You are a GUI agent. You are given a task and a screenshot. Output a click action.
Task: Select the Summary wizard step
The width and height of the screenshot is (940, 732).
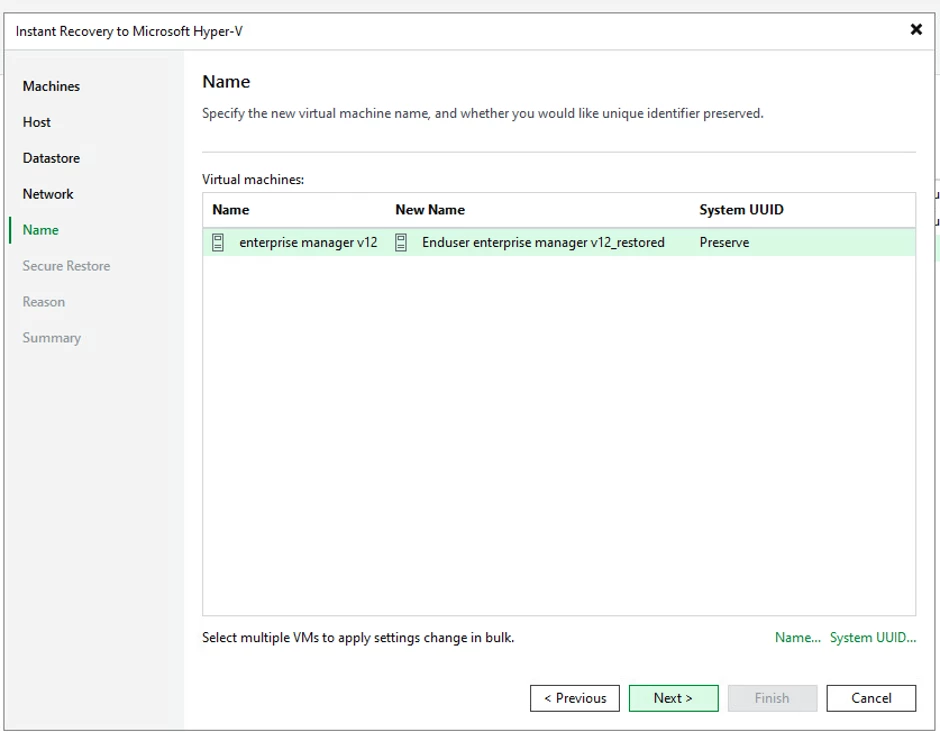tap(52, 338)
